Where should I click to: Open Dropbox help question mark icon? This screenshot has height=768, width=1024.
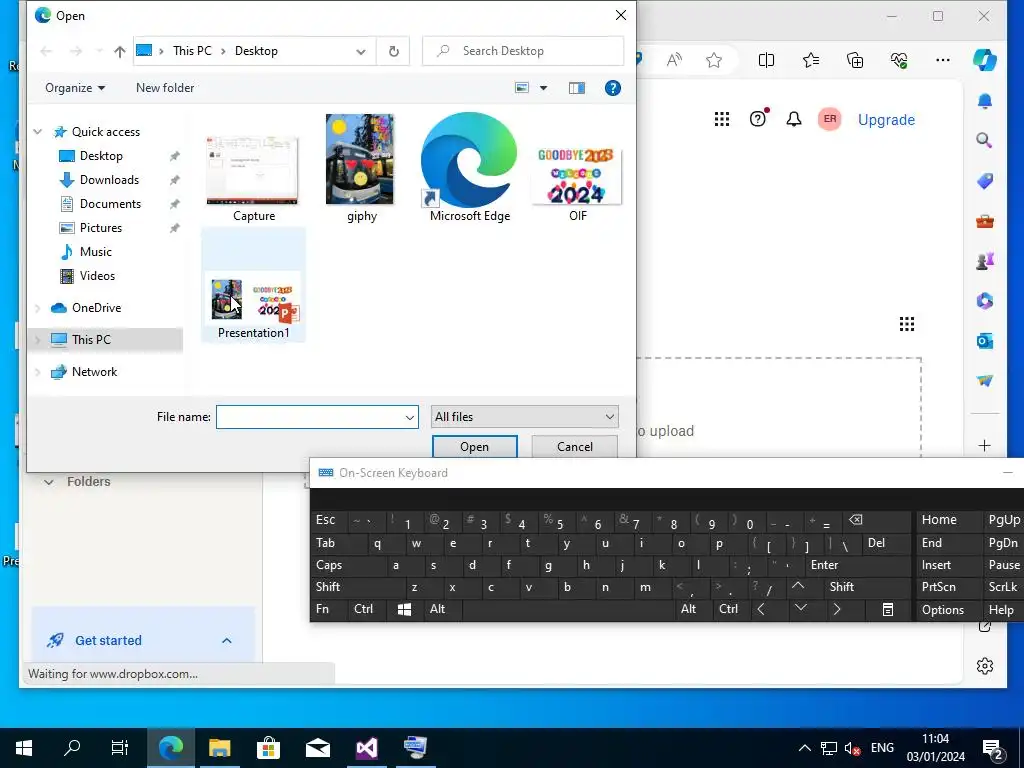pyautogui.click(x=758, y=119)
